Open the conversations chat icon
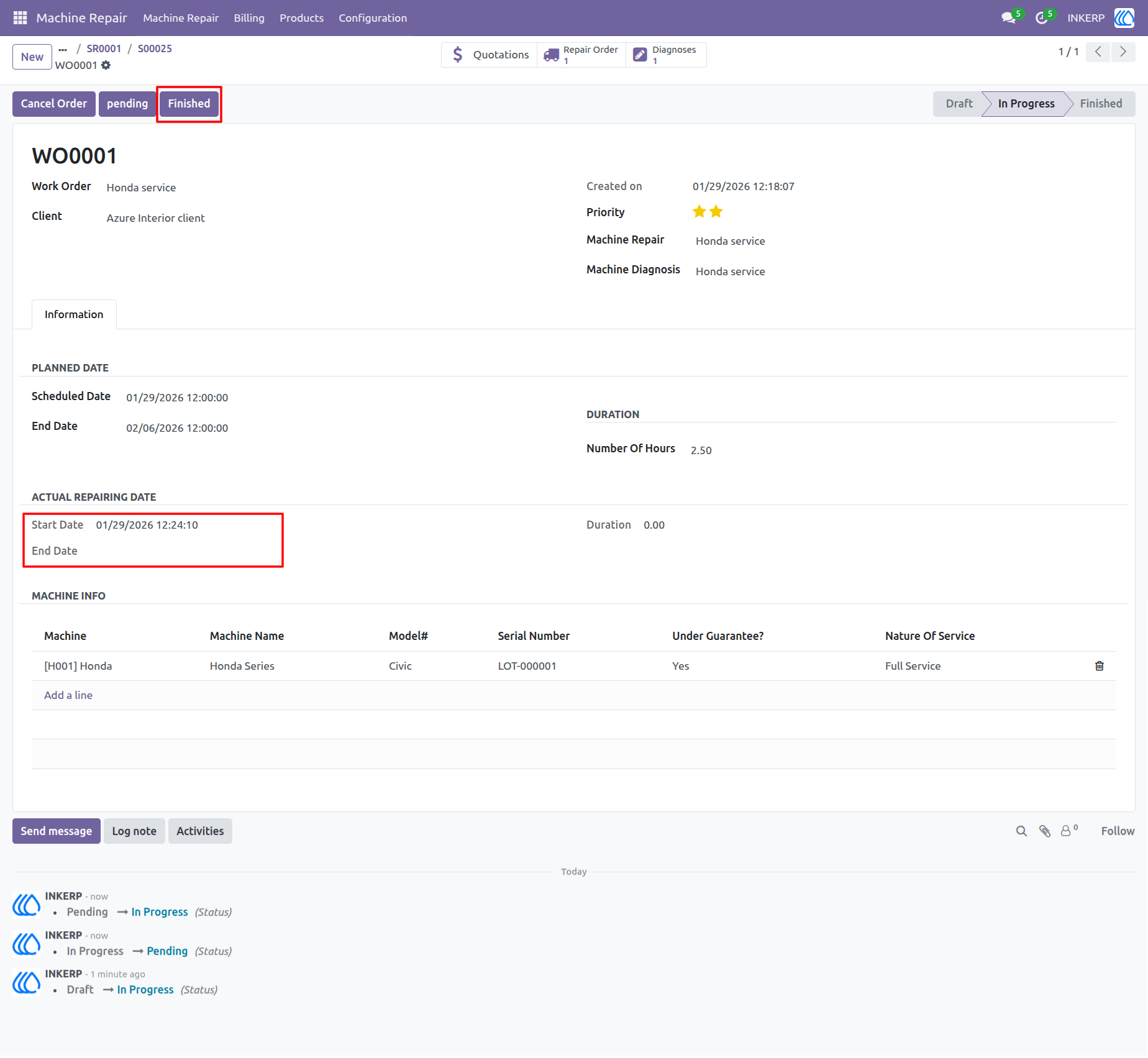Image resolution: width=1148 pixels, height=1058 pixels. (1009, 18)
